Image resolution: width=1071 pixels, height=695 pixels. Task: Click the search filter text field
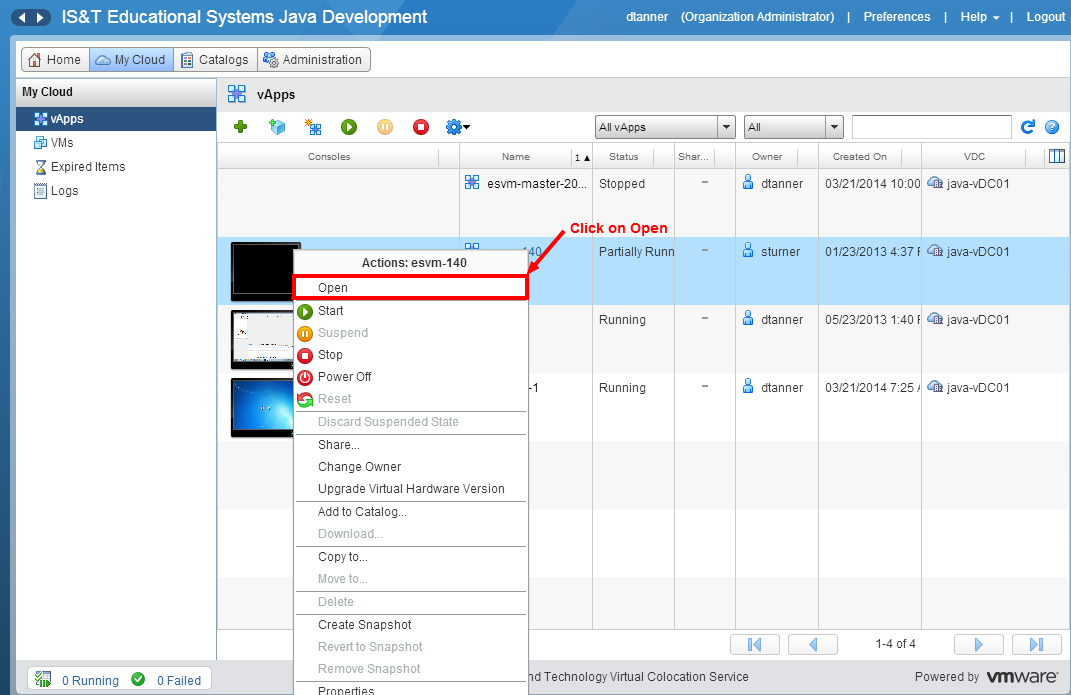tap(931, 127)
